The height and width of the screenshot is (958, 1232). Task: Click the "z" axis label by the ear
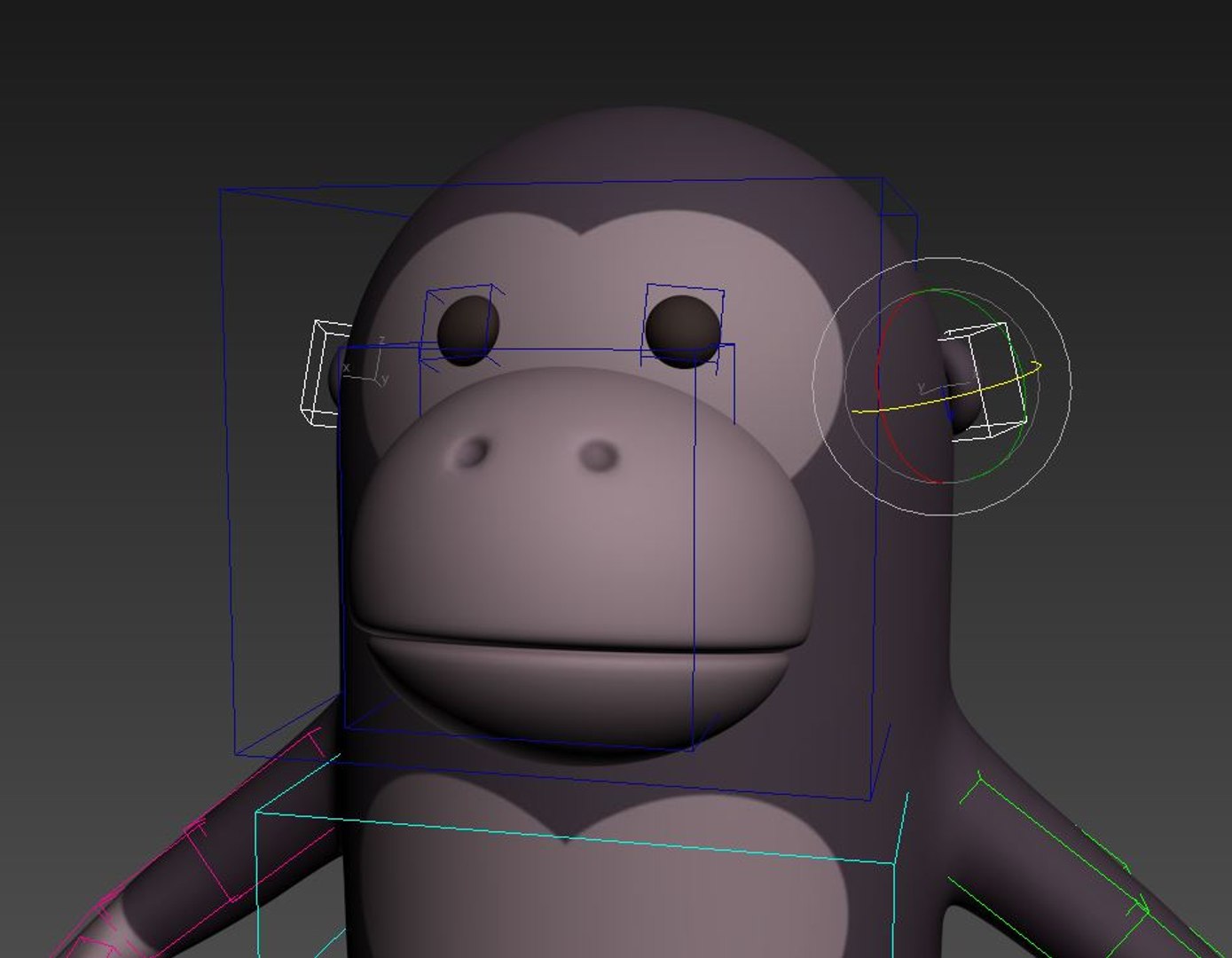pyautogui.click(x=381, y=340)
